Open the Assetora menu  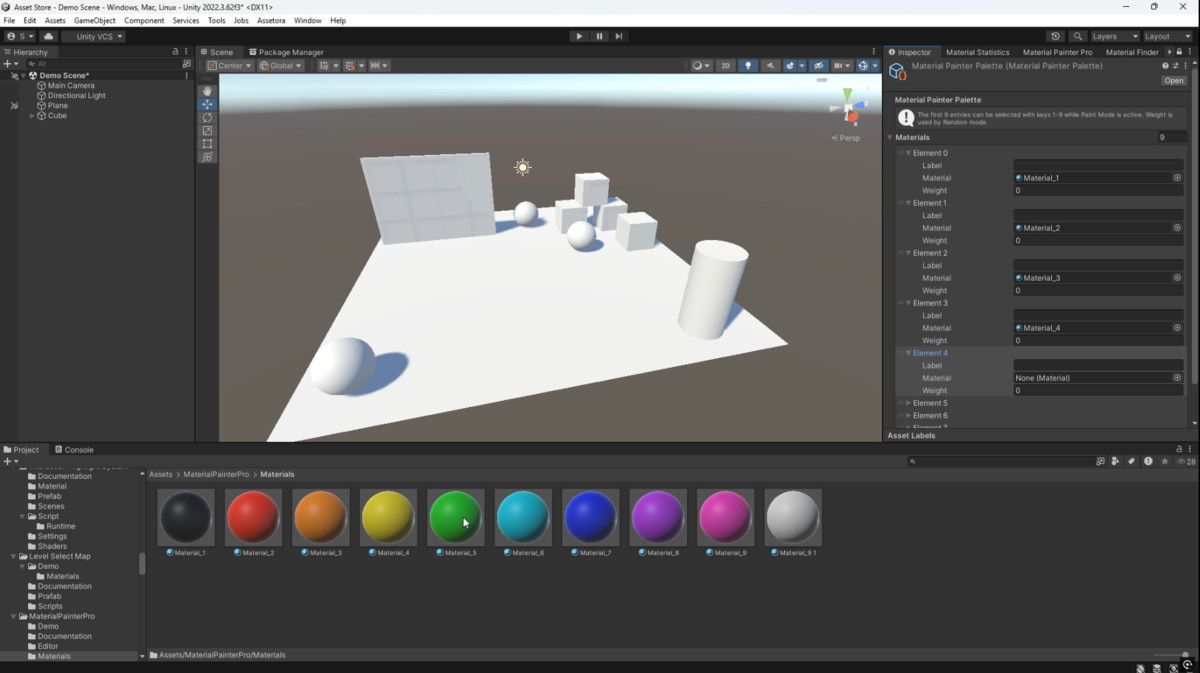(x=271, y=20)
